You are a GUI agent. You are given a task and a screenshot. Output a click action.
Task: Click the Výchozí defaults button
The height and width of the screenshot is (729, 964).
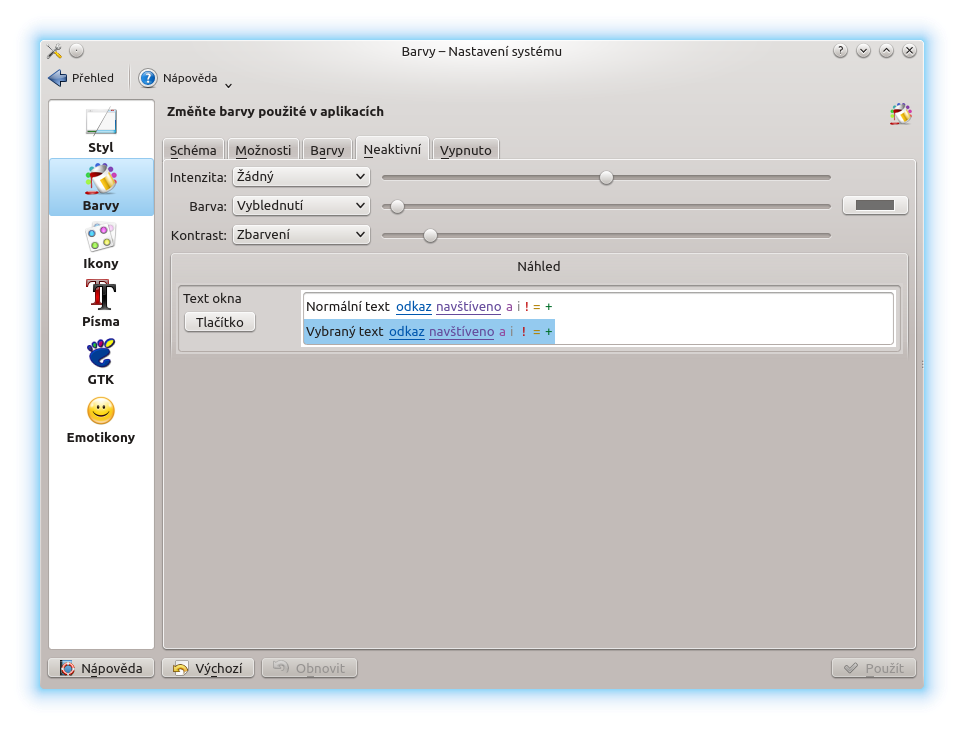coord(208,668)
